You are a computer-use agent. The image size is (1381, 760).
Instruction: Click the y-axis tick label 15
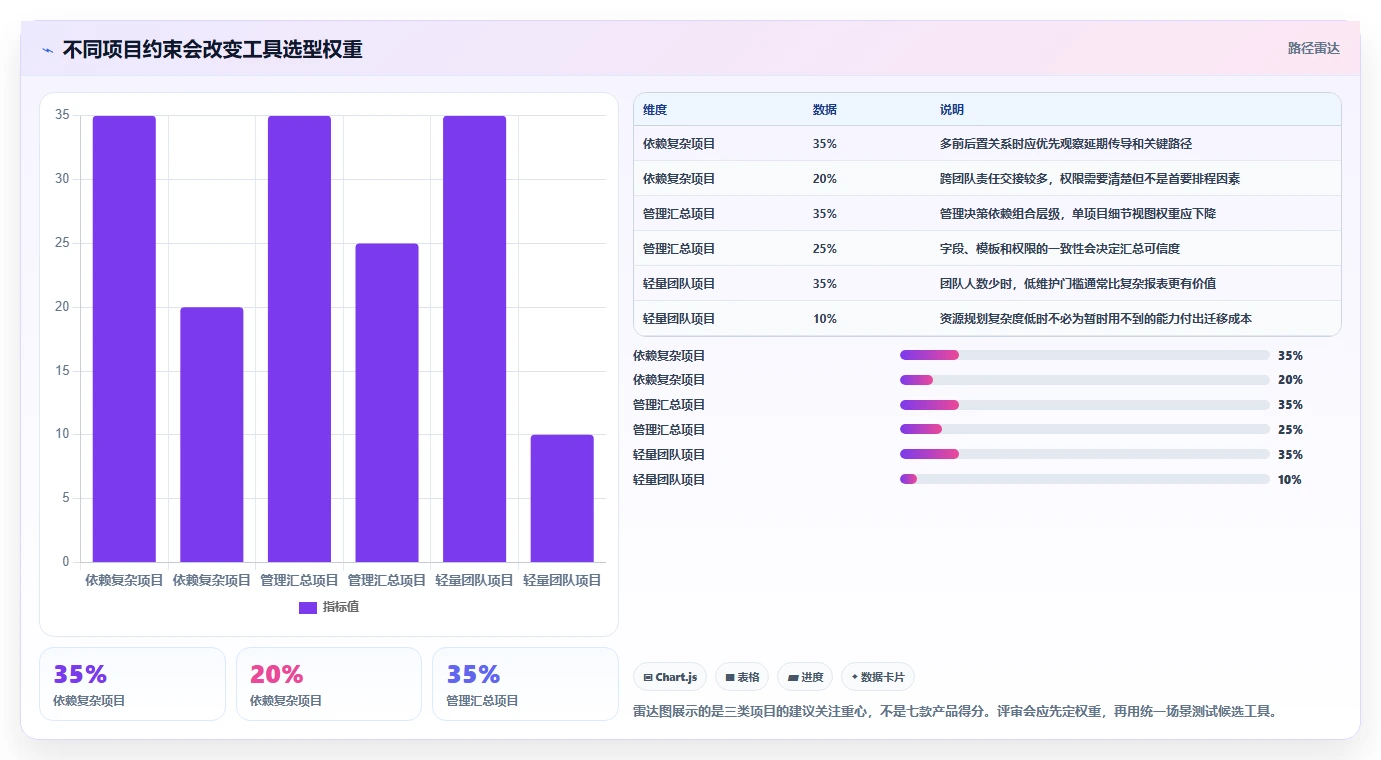coord(62,371)
